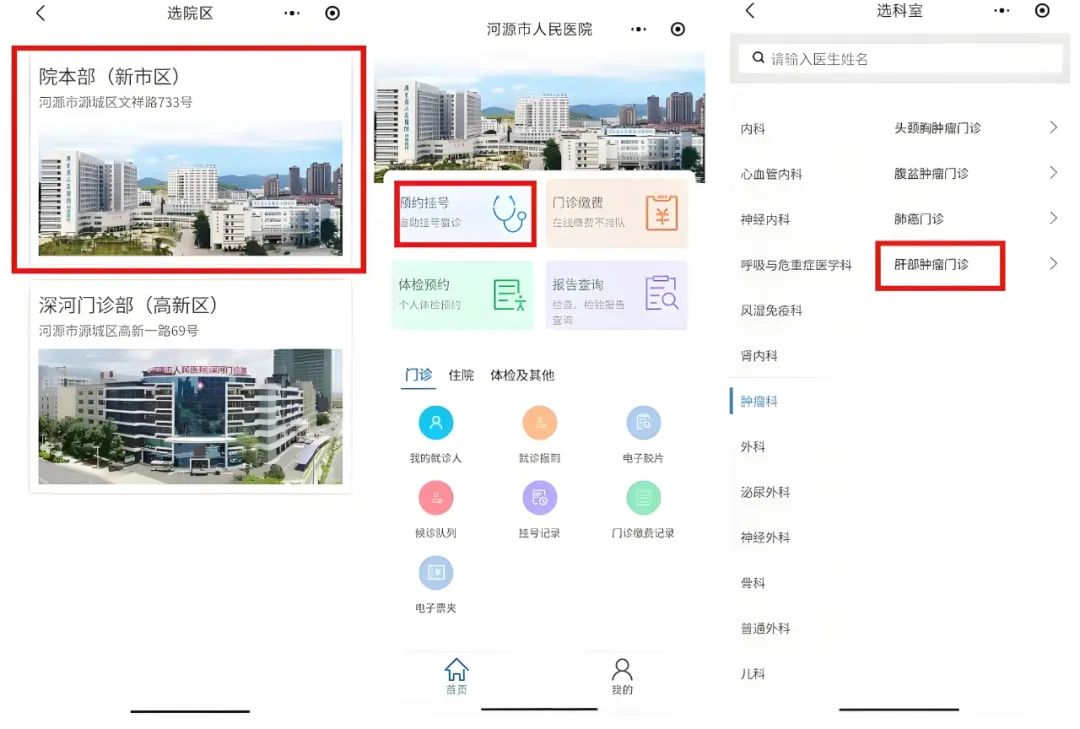
Task: Expand the 腹盆肿瘤门诊 chevron arrow
Action: coord(1053,173)
